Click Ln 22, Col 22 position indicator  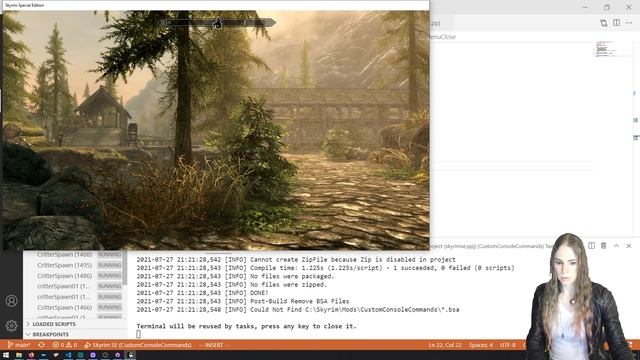click(444, 345)
